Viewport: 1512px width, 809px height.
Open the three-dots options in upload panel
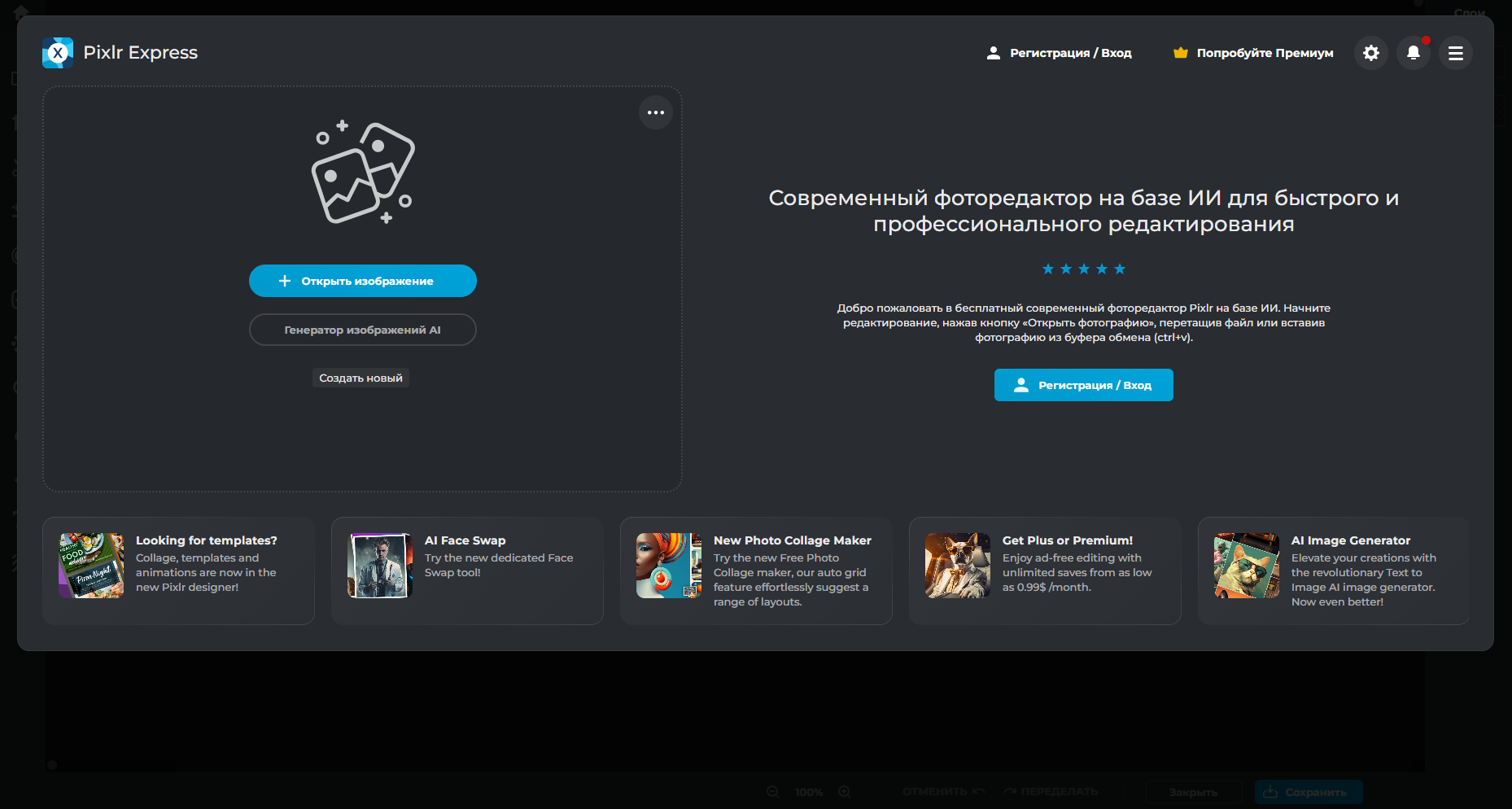click(656, 112)
